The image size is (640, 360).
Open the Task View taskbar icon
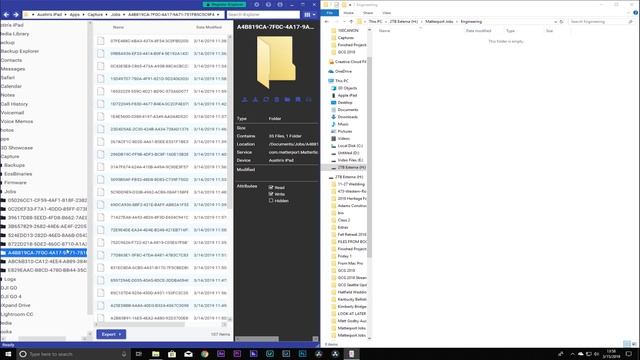coord(138,354)
